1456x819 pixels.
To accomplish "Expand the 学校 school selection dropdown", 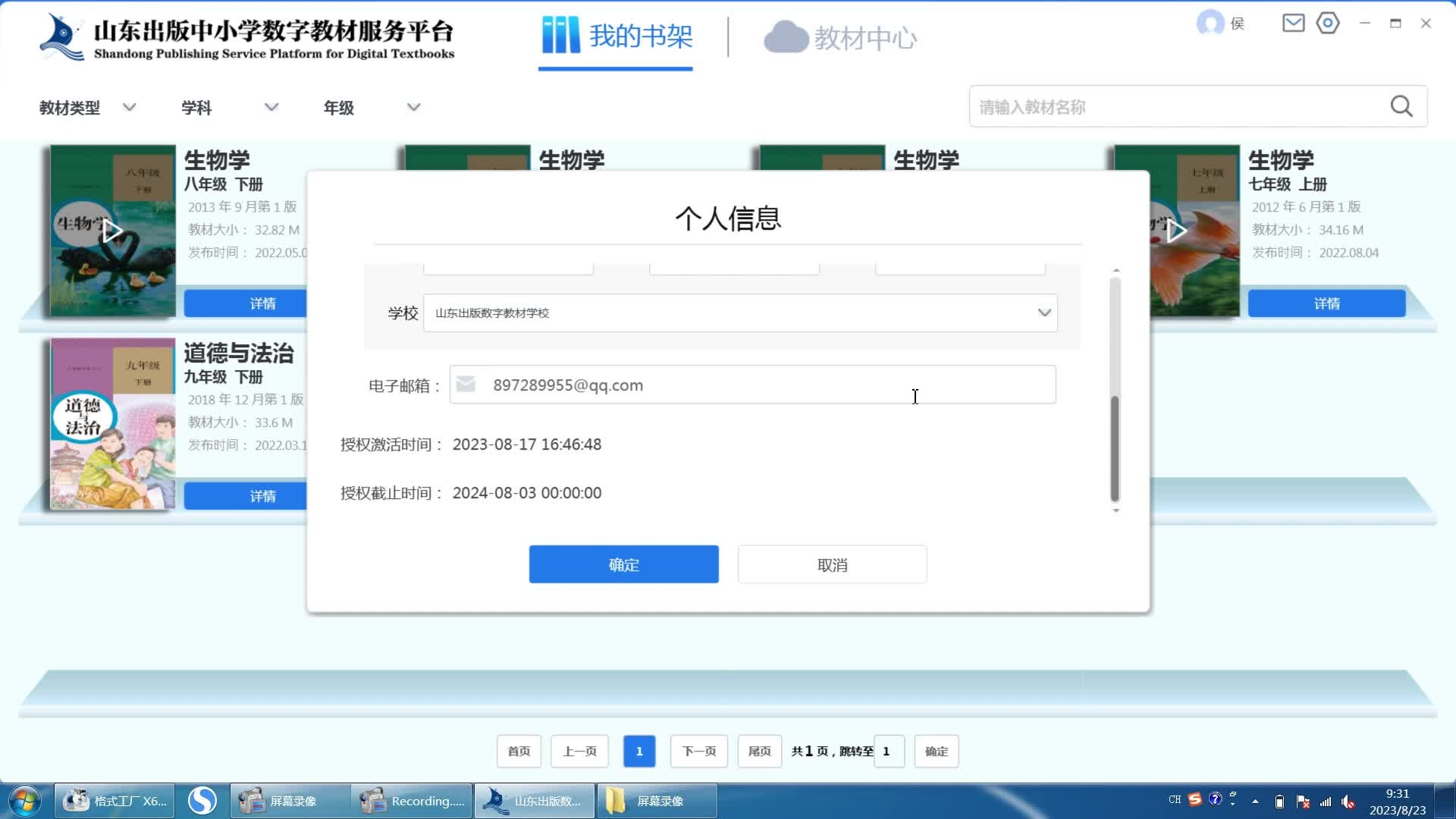I will tap(1044, 312).
